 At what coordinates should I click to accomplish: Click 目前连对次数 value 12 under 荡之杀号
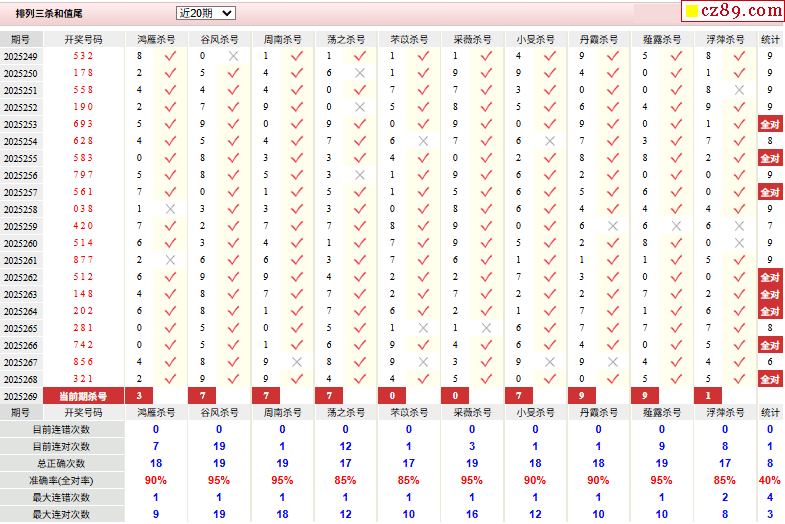[x=345, y=446]
